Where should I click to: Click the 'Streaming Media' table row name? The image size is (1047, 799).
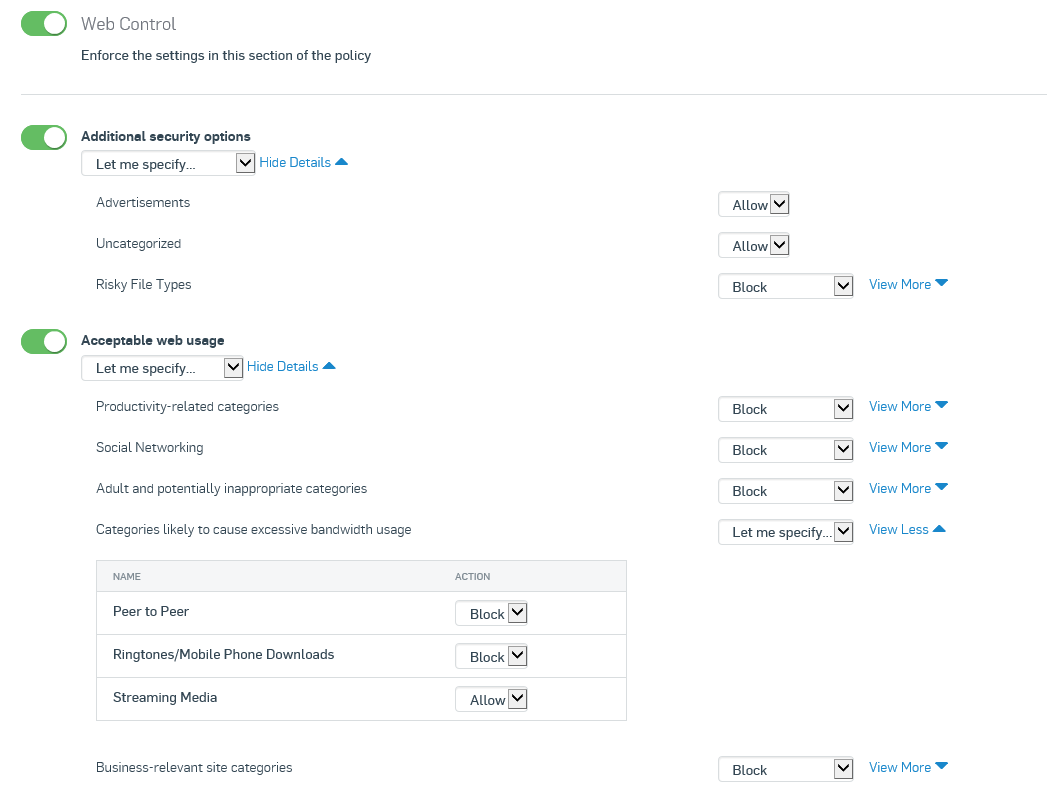tap(165, 698)
